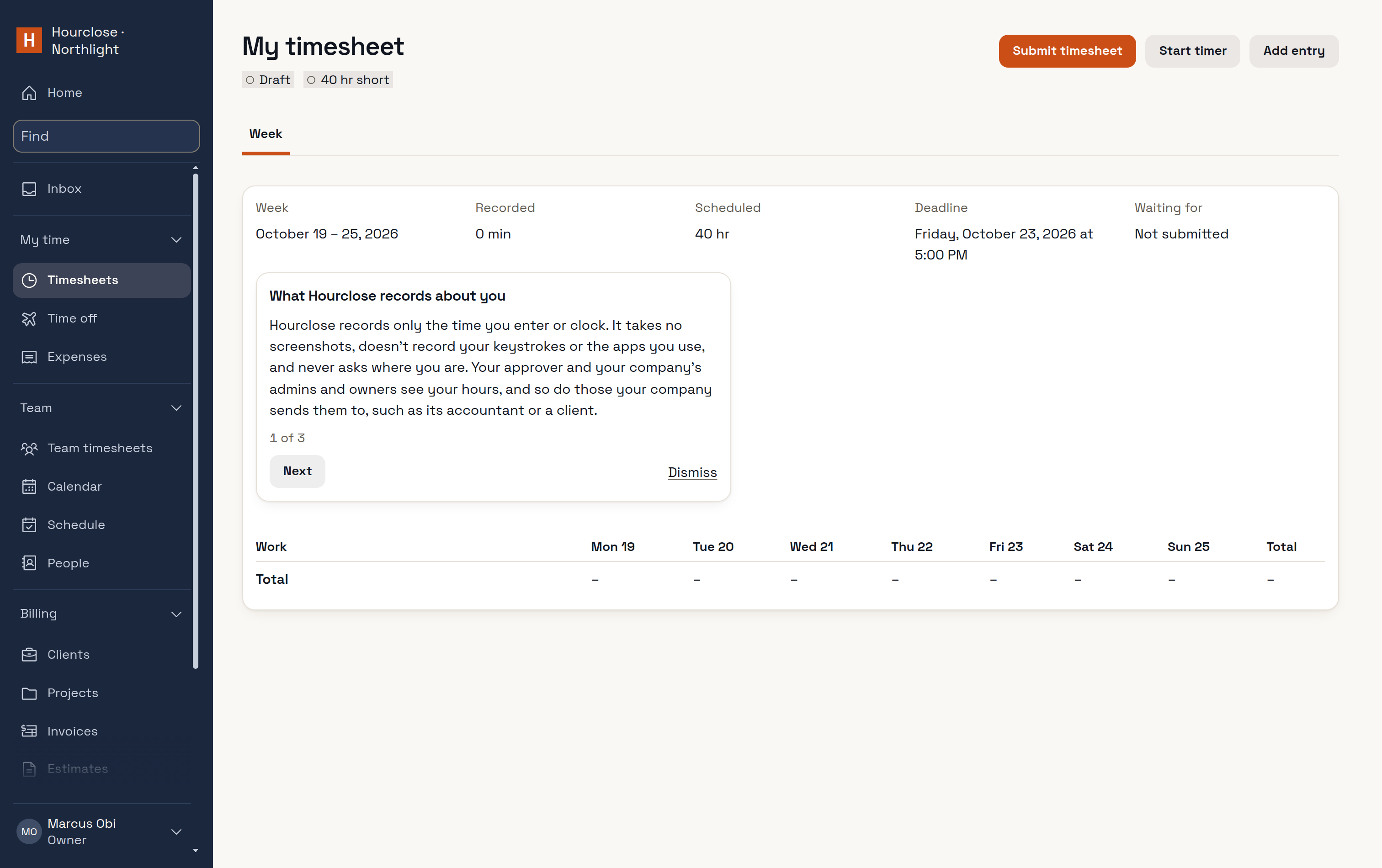Screen dimensions: 1382x868
Task: Open the Marcus Obi account menu chevron
Action: click(x=176, y=832)
